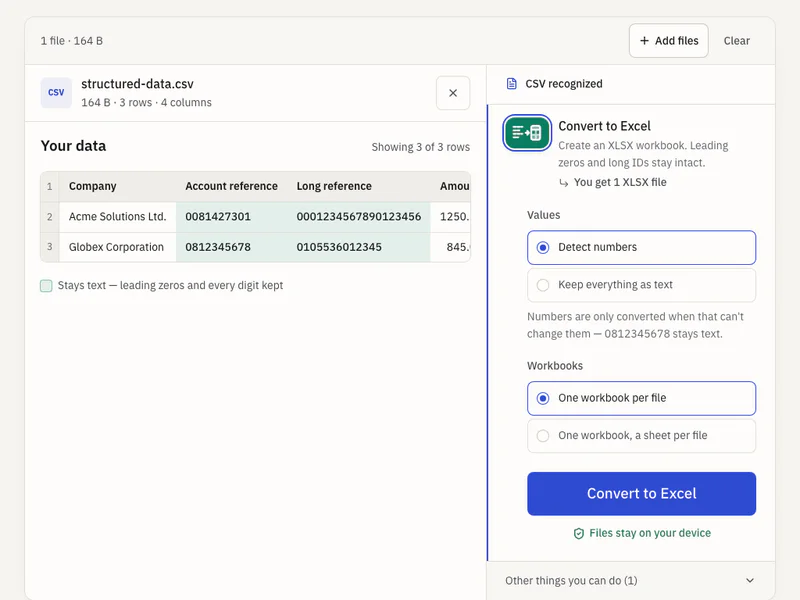Click the shield icon by Files stay on your device

click(x=579, y=533)
